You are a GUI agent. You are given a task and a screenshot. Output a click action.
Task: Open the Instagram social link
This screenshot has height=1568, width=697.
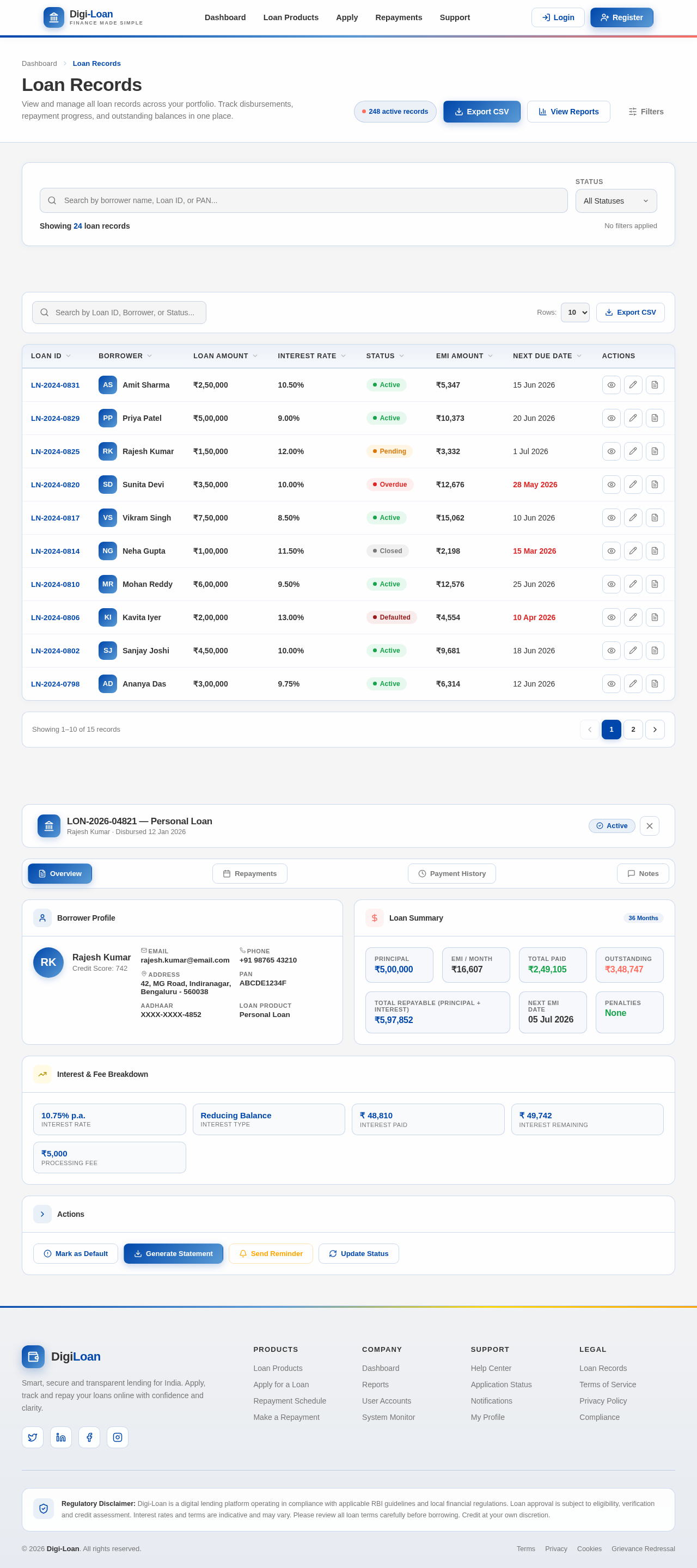[x=118, y=1437]
